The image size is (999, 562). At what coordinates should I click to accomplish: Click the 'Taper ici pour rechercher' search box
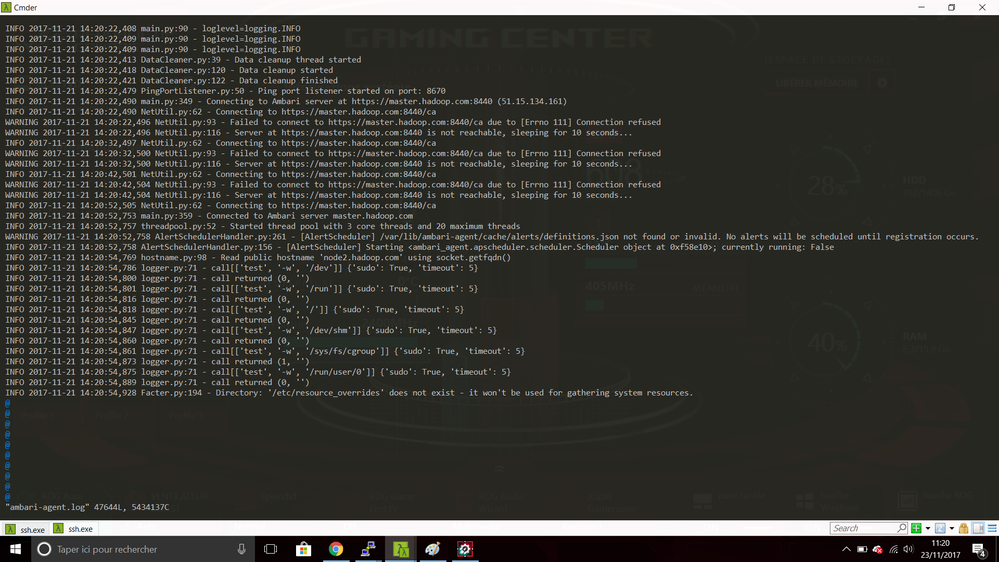[143, 549]
